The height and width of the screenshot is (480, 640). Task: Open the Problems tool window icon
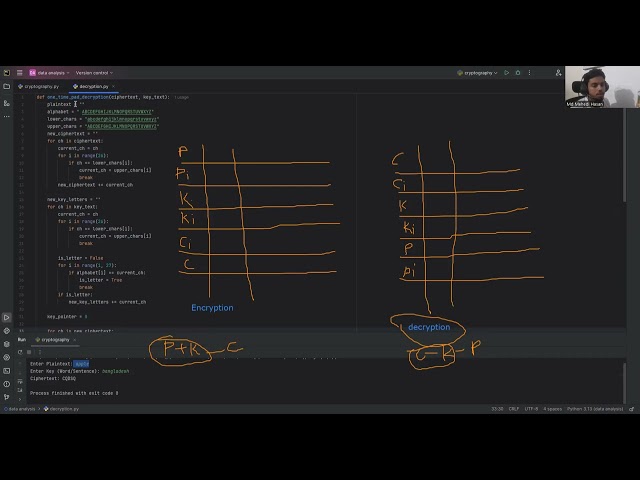[7, 384]
